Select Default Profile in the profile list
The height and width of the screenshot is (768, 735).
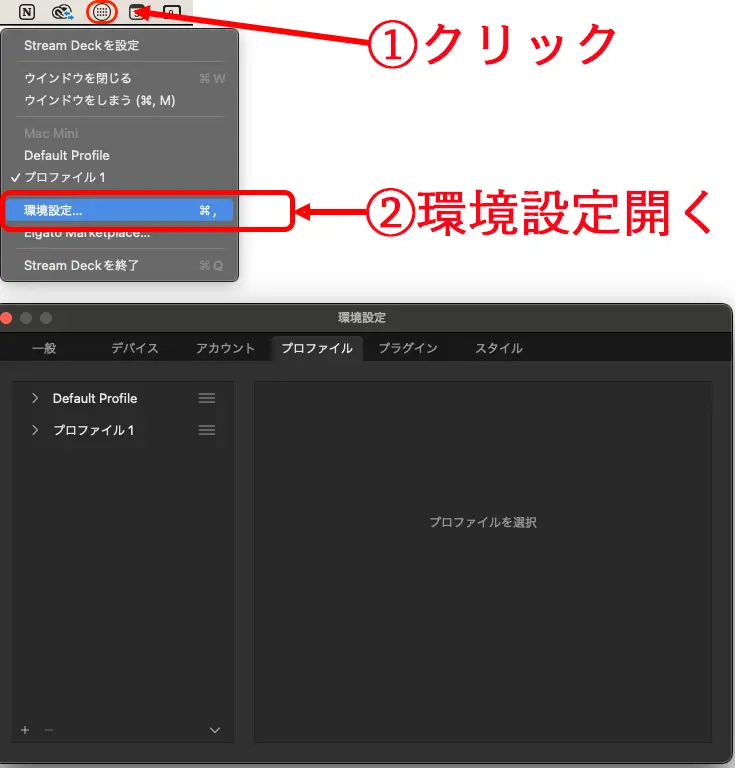pos(95,398)
